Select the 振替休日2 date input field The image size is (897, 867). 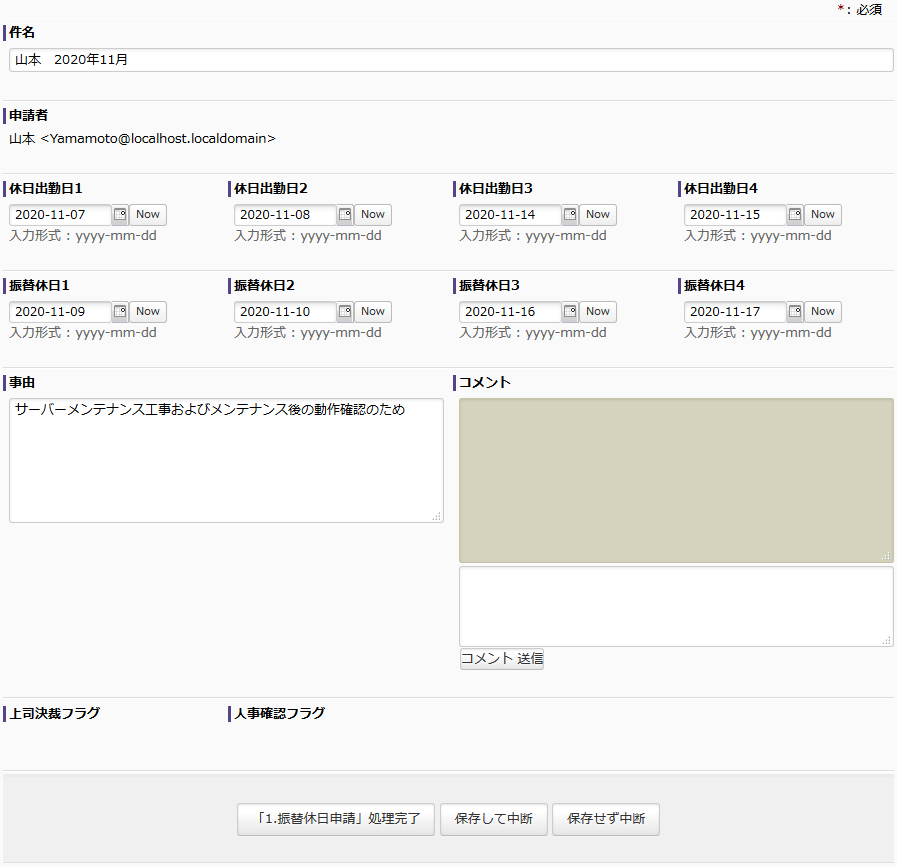285,312
